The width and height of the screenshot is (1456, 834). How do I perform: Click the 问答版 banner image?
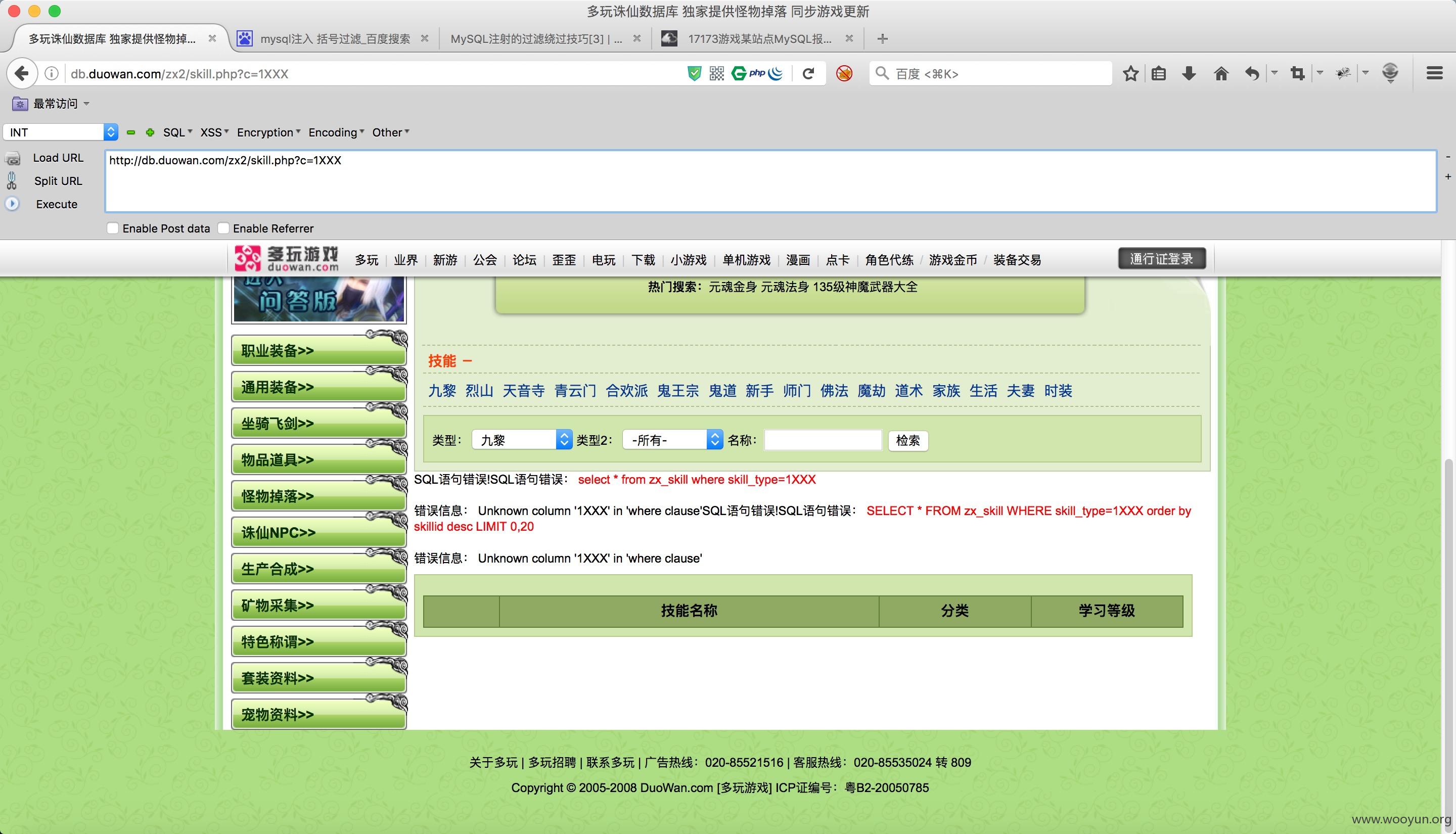(x=318, y=299)
